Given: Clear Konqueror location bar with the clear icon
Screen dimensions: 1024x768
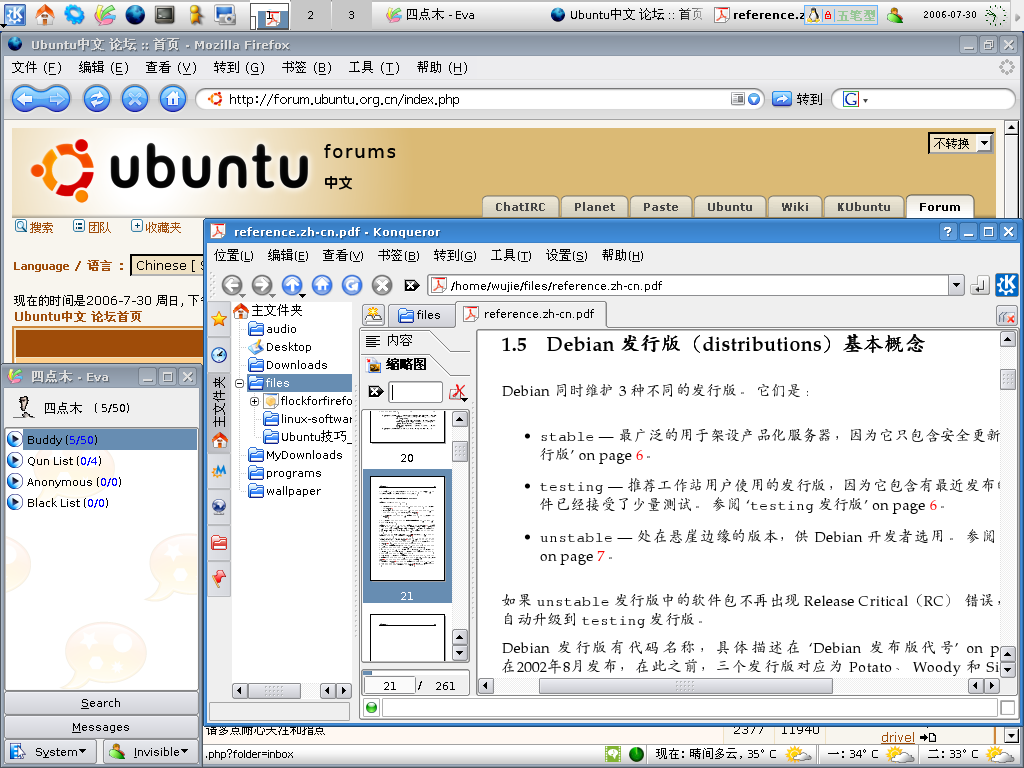Looking at the screenshot, I should point(411,285).
